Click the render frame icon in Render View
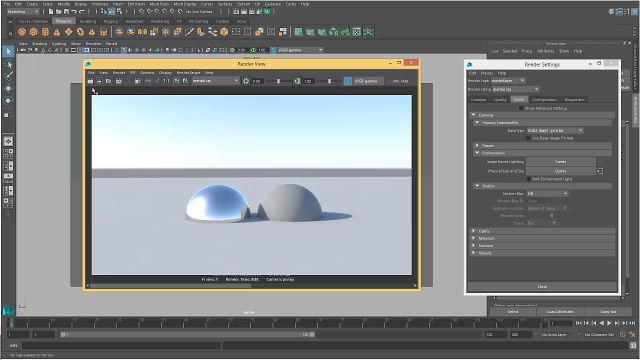The image size is (640, 360). tap(90, 81)
